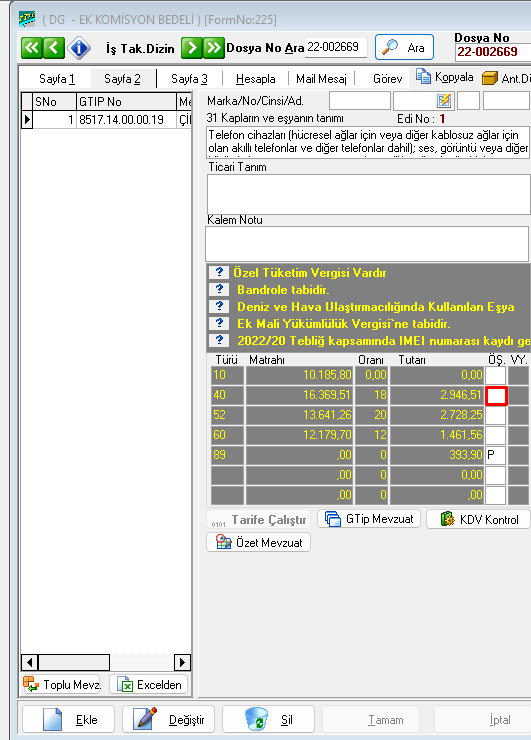Image resolution: width=531 pixels, height=740 pixels.
Task: Switch to Sayfa 3 tab
Action: (189, 79)
